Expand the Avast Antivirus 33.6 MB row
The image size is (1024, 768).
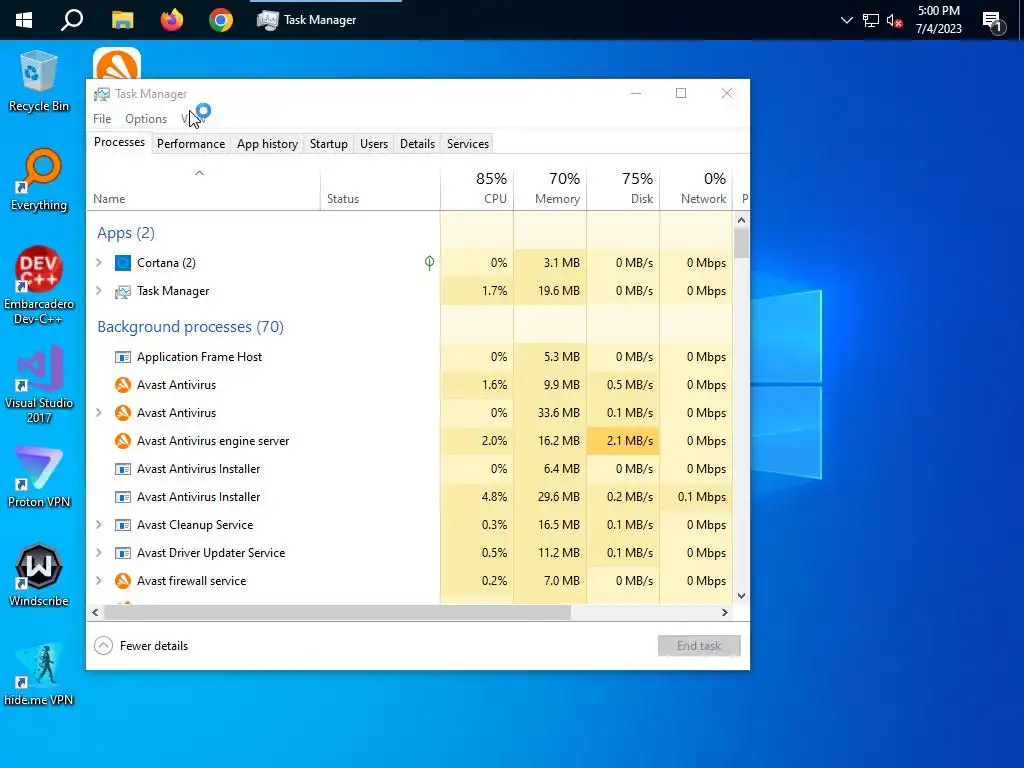tap(99, 413)
